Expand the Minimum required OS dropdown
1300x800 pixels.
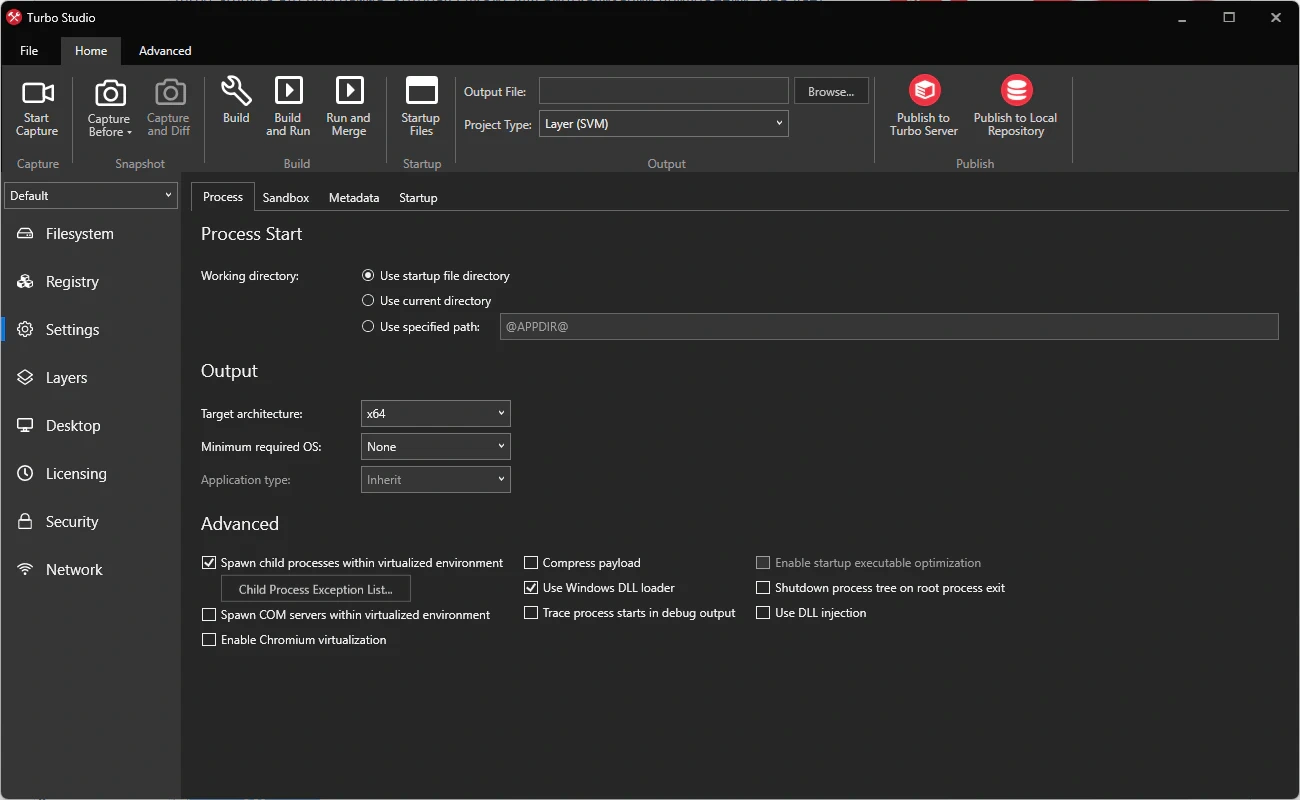(x=435, y=447)
